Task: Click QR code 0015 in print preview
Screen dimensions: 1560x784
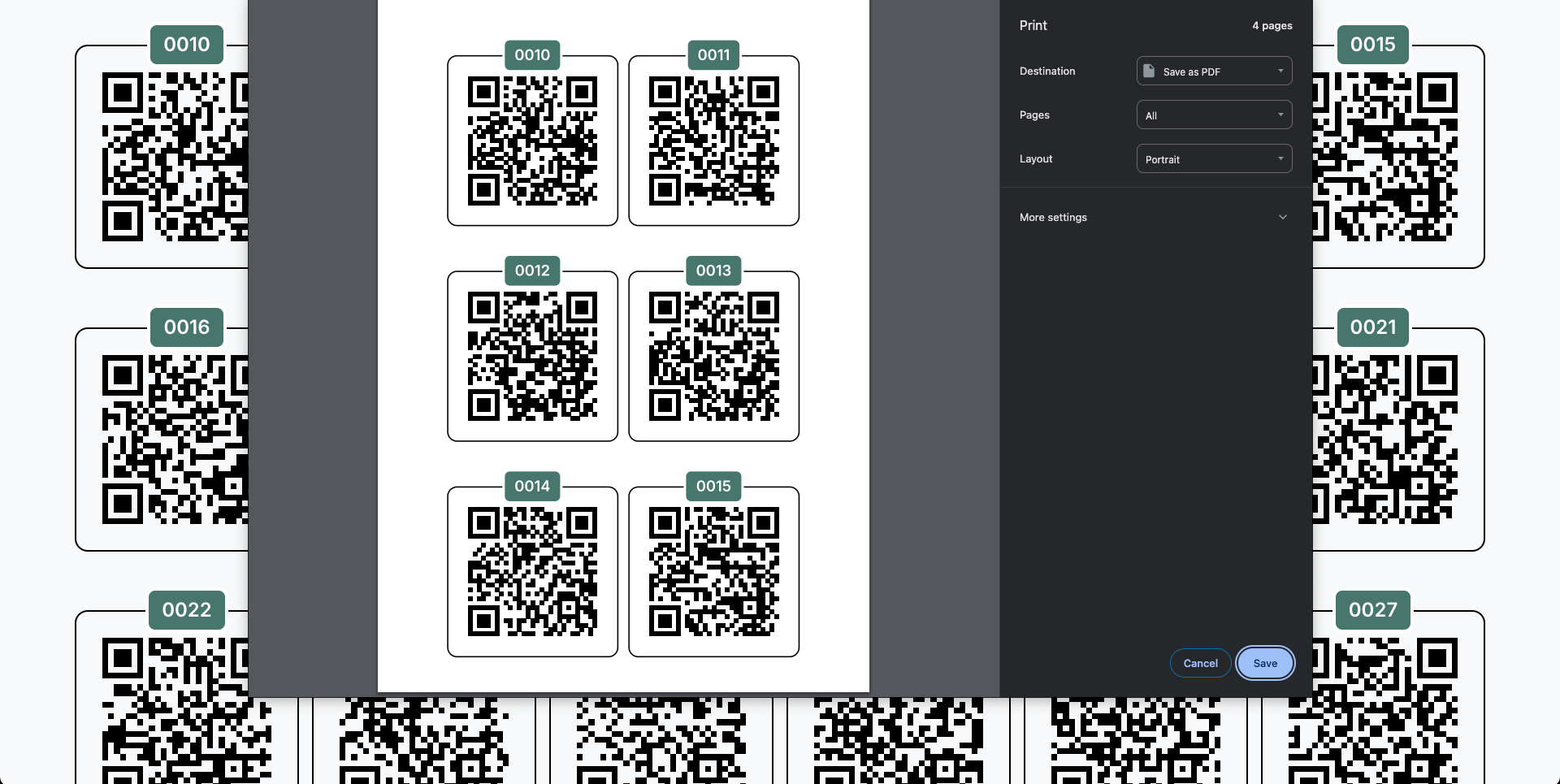Action: [713, 572]
